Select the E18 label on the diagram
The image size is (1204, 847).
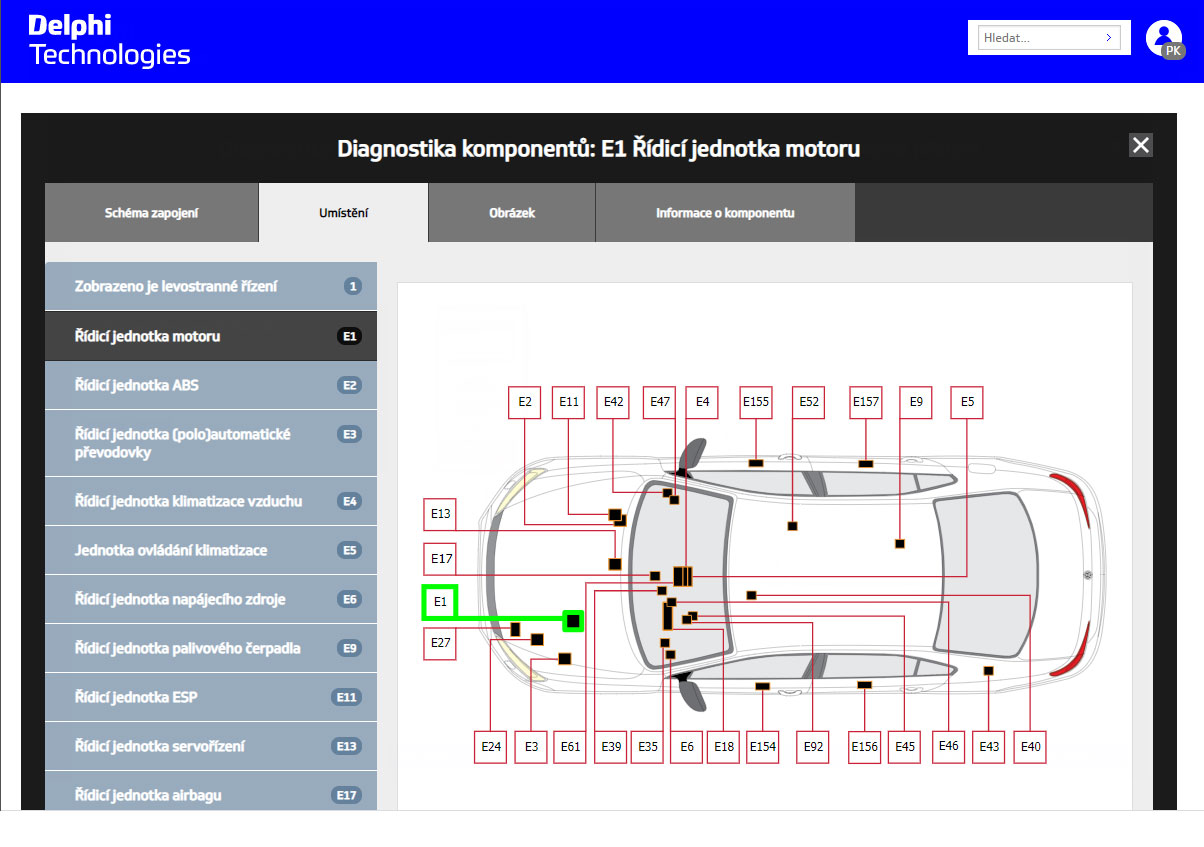pyautogui.click(x=723, y=747)
